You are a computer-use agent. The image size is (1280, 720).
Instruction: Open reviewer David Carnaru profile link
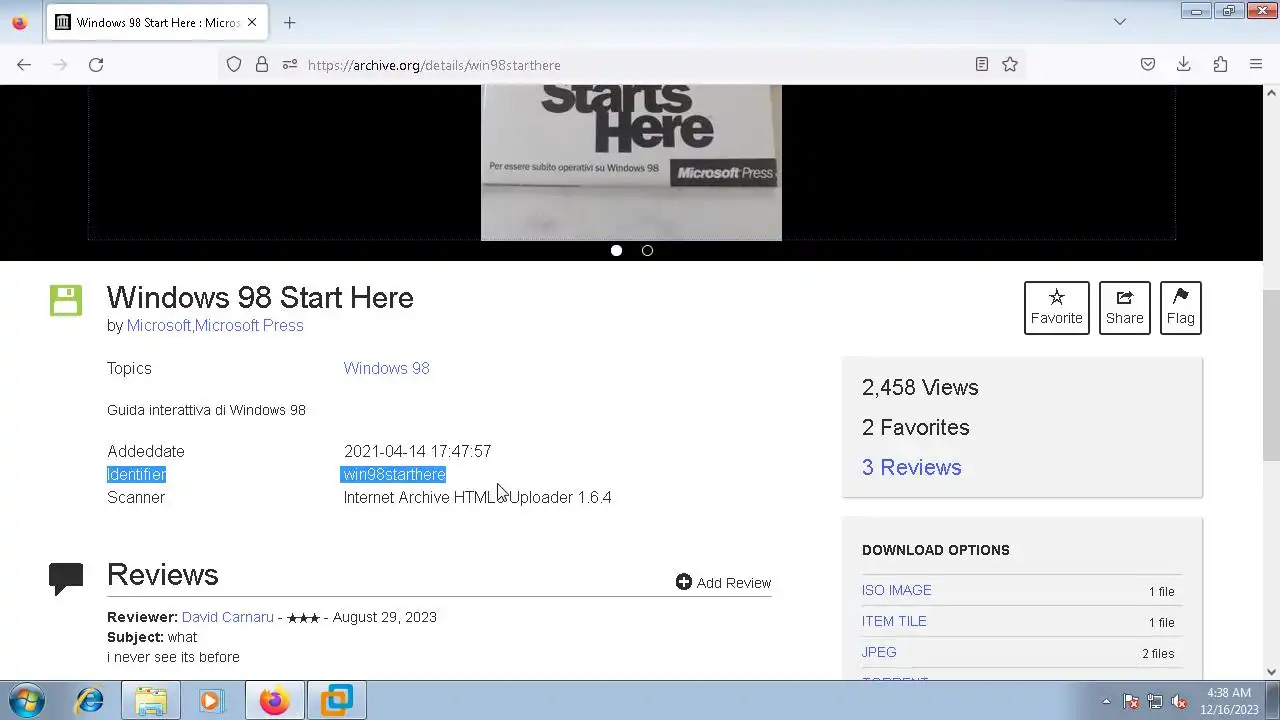click(x=227, y=617)
